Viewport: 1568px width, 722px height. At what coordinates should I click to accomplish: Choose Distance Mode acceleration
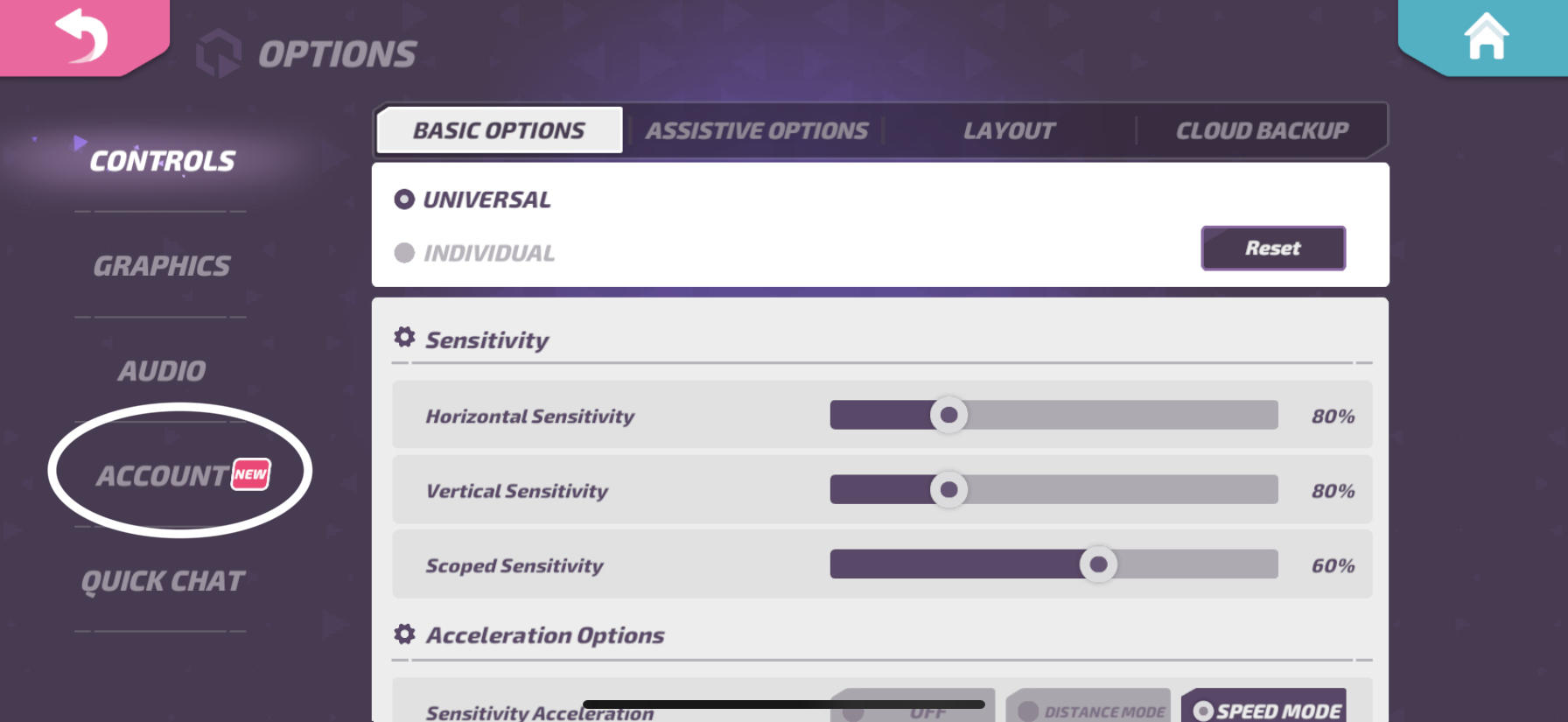(x=1088, y=707)
